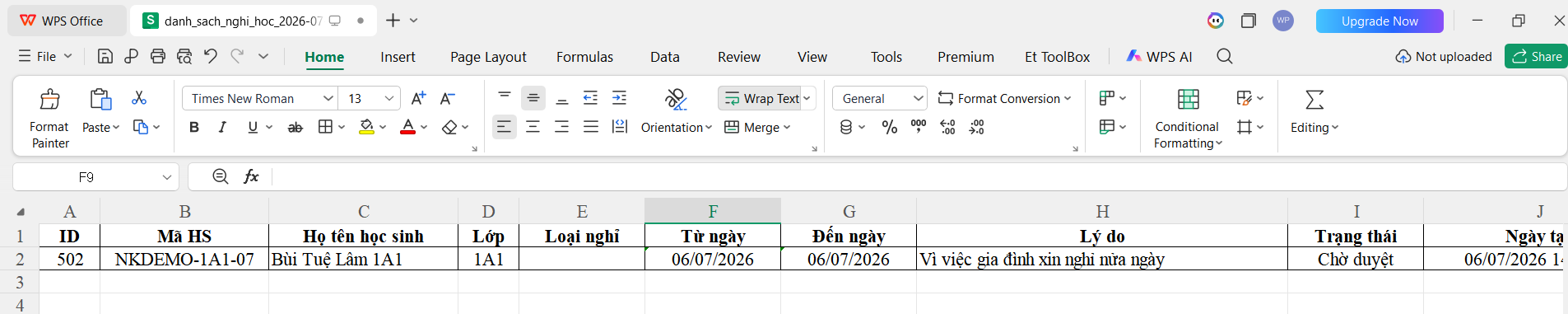Click the WPS account avatar icon
The image size is (1568, 314).
[1282, 21]
